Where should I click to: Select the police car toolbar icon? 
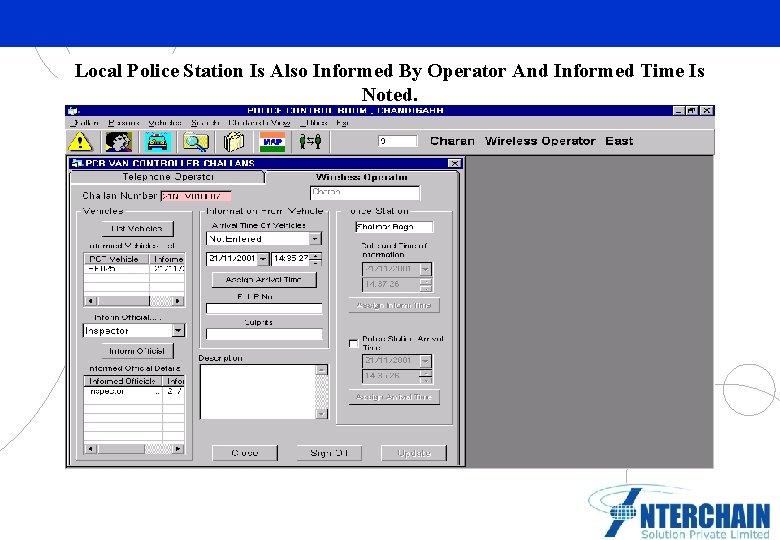pos(158,142)
